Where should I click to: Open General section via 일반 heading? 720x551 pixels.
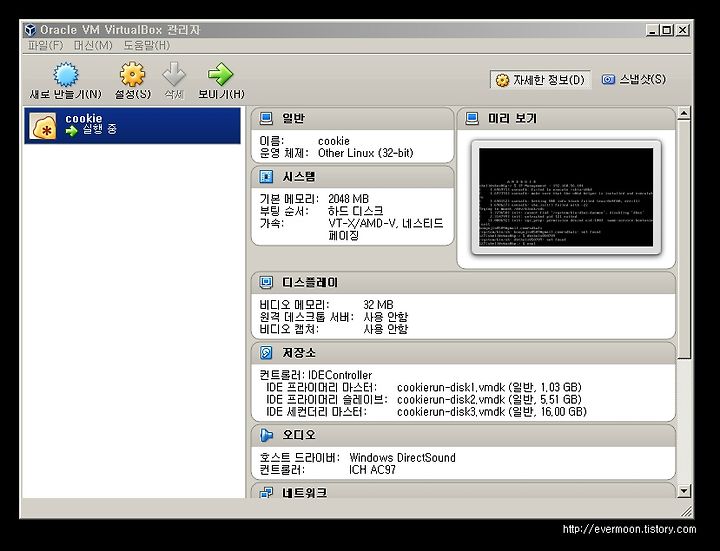point(293,118)
